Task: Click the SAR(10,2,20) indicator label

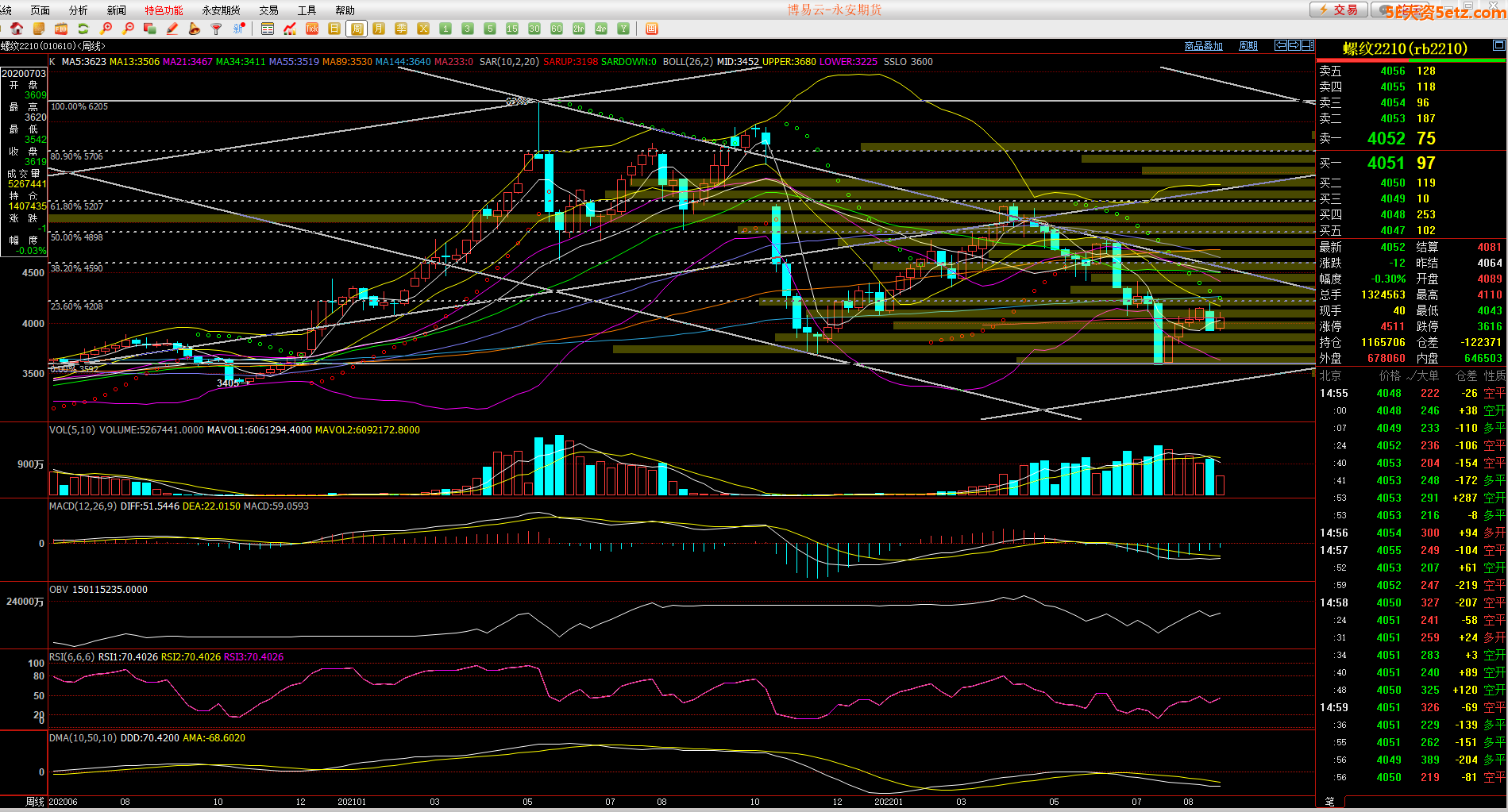Action: click(x=510, y=61)
